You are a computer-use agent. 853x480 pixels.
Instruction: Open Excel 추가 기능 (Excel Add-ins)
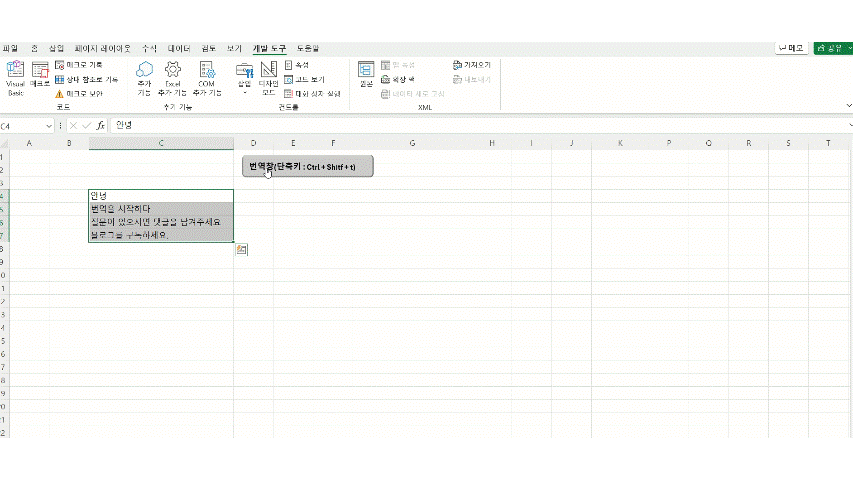point(172,79)
